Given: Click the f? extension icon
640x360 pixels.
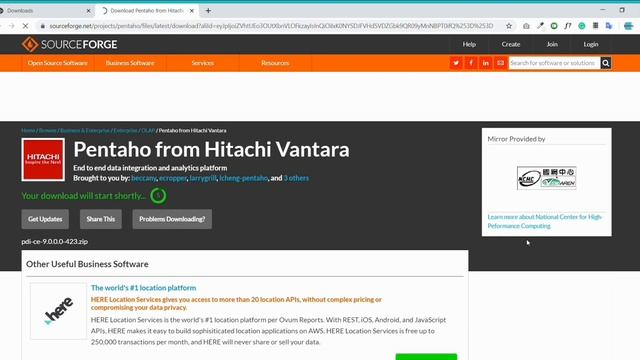Looking at the screenshot, I should 568,26.
